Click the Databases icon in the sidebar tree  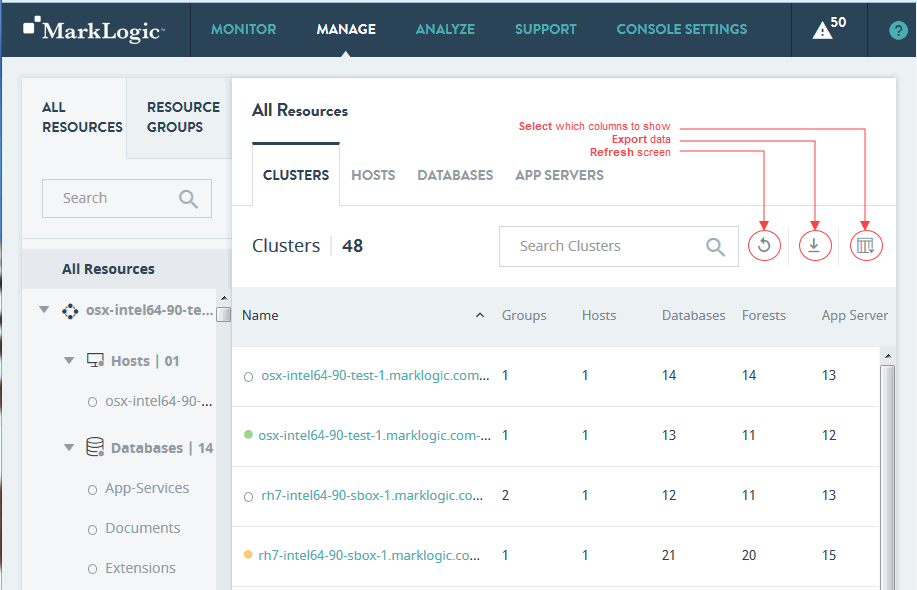pos(94,447)
